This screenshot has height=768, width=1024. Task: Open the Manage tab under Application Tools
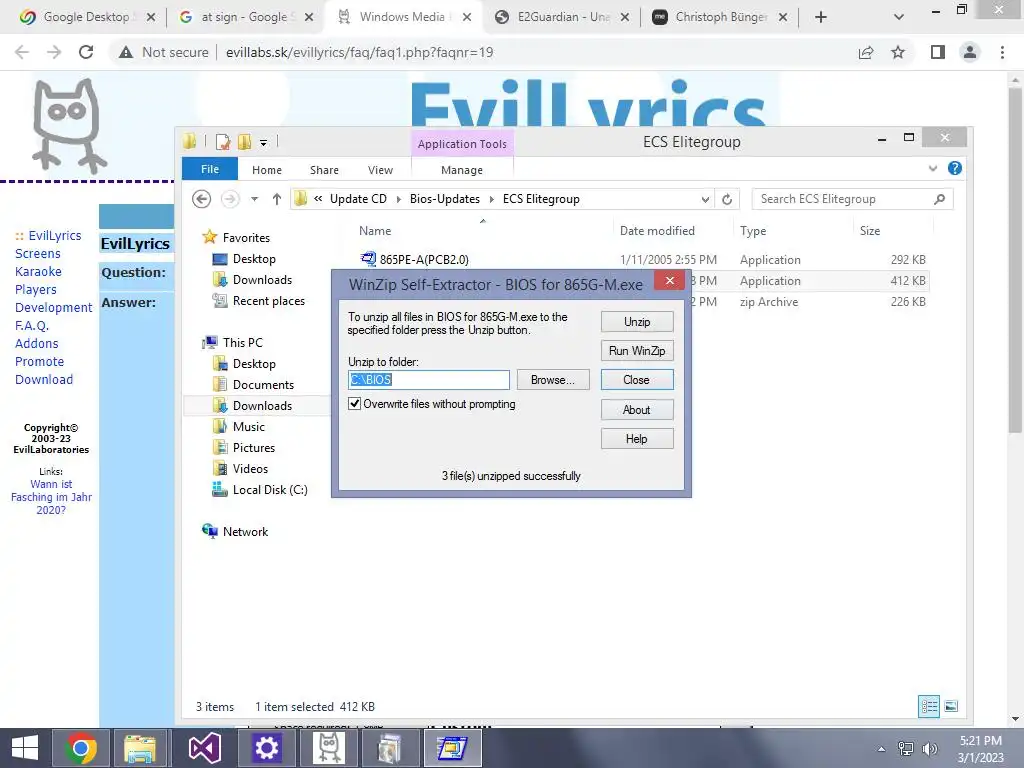[x=462, y=170]
